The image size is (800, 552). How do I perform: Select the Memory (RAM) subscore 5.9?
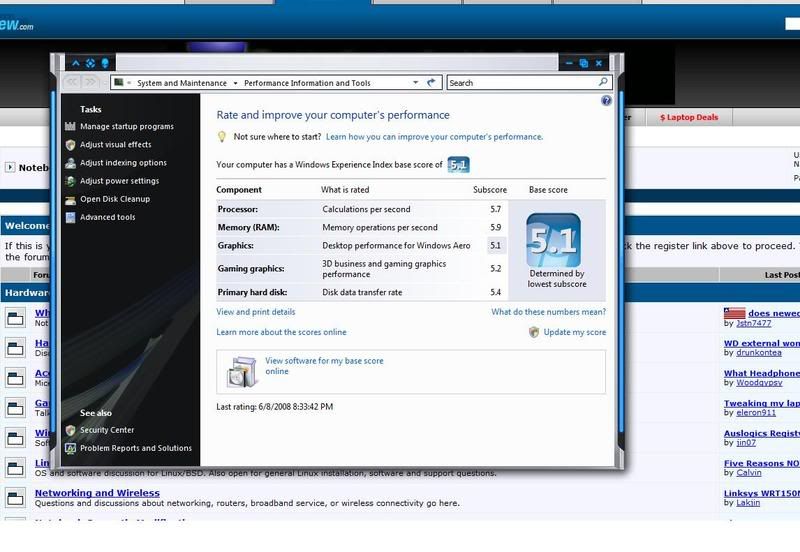(x=495, y=228)
